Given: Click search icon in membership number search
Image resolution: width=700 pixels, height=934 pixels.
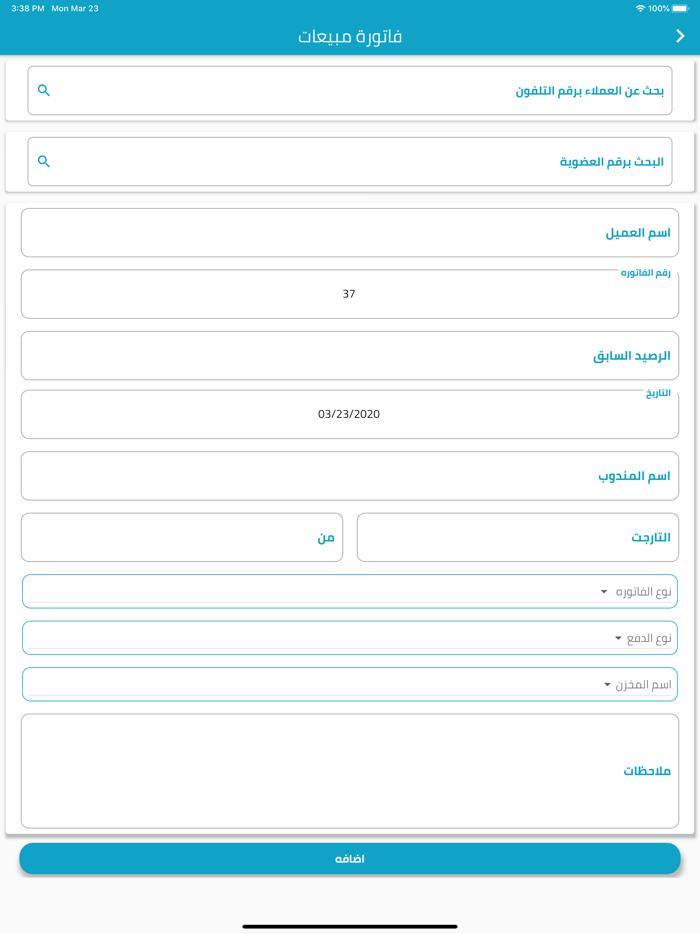Looking at the screenshot, I should (x=44, y=161).
